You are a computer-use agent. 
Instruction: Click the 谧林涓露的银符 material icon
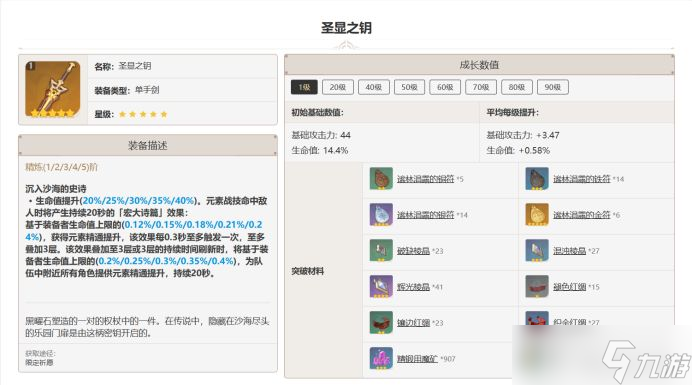click(381, 215)
